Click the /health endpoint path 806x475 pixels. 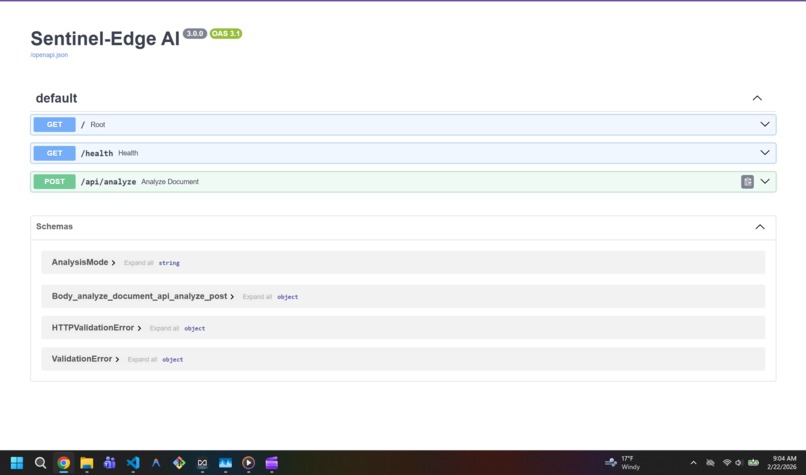[x=97, y=153]
